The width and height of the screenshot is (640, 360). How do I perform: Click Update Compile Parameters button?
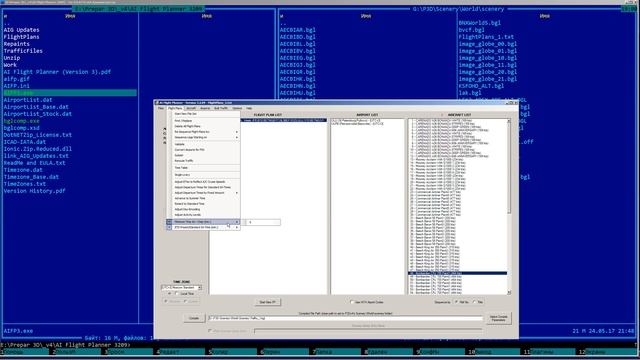pos(498,318)
